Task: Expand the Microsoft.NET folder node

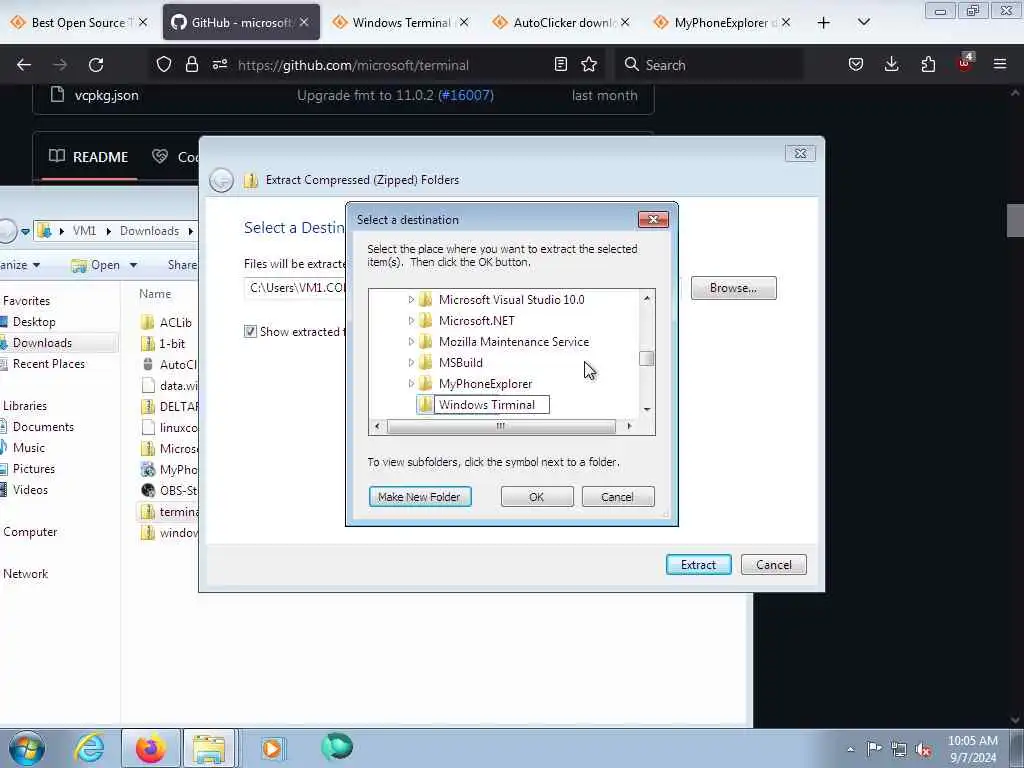Action: tap(411, 321)
